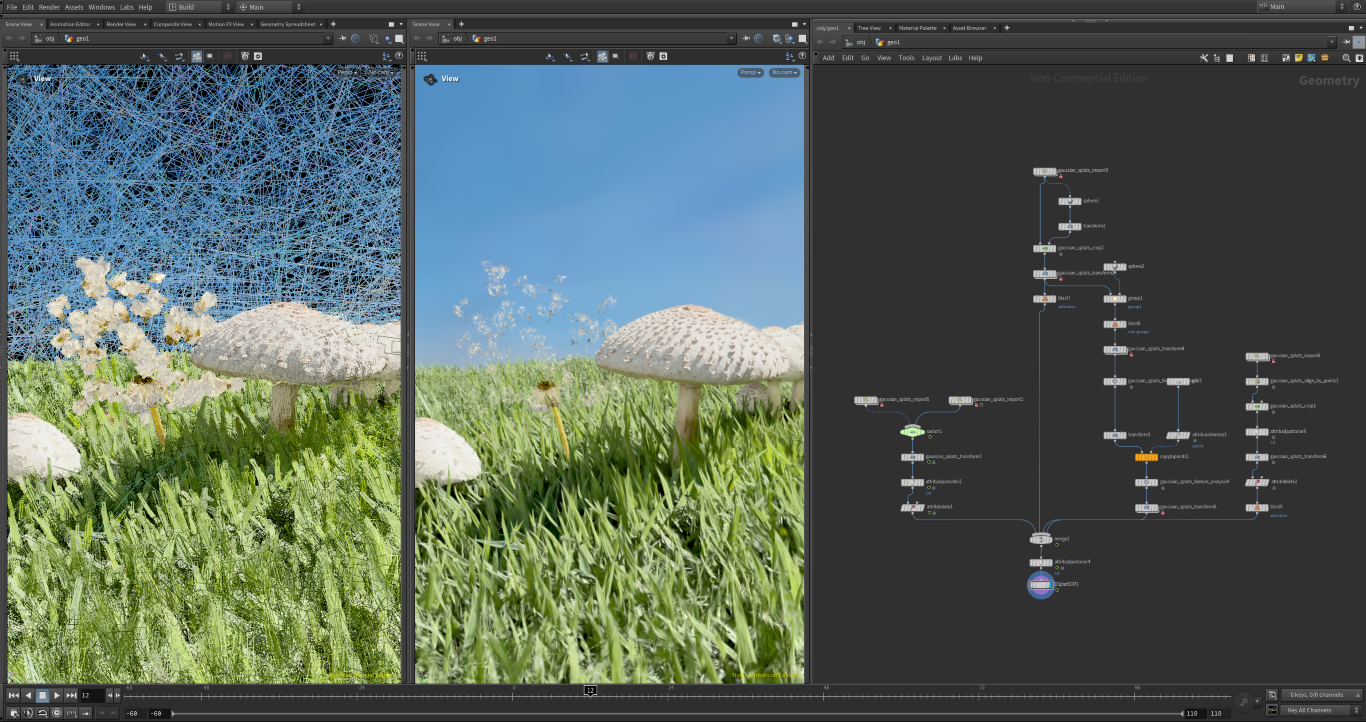Switch to the Animation Editor tab

tap(69, 24)
